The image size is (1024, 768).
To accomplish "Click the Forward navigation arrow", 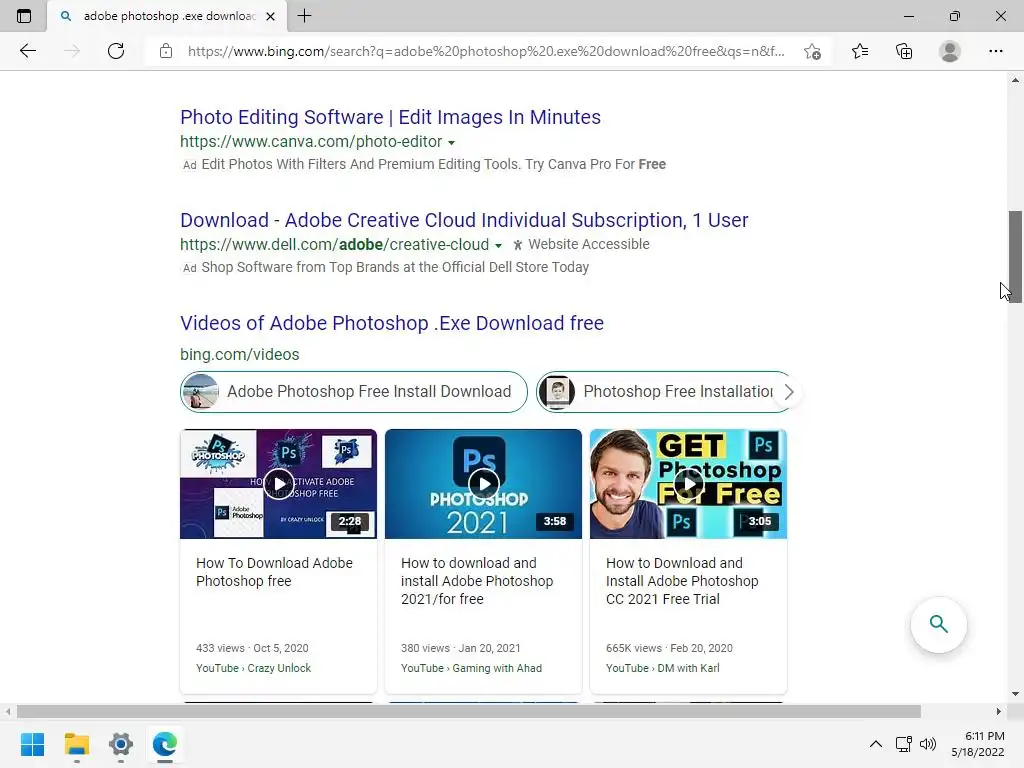I will (72, 51).
